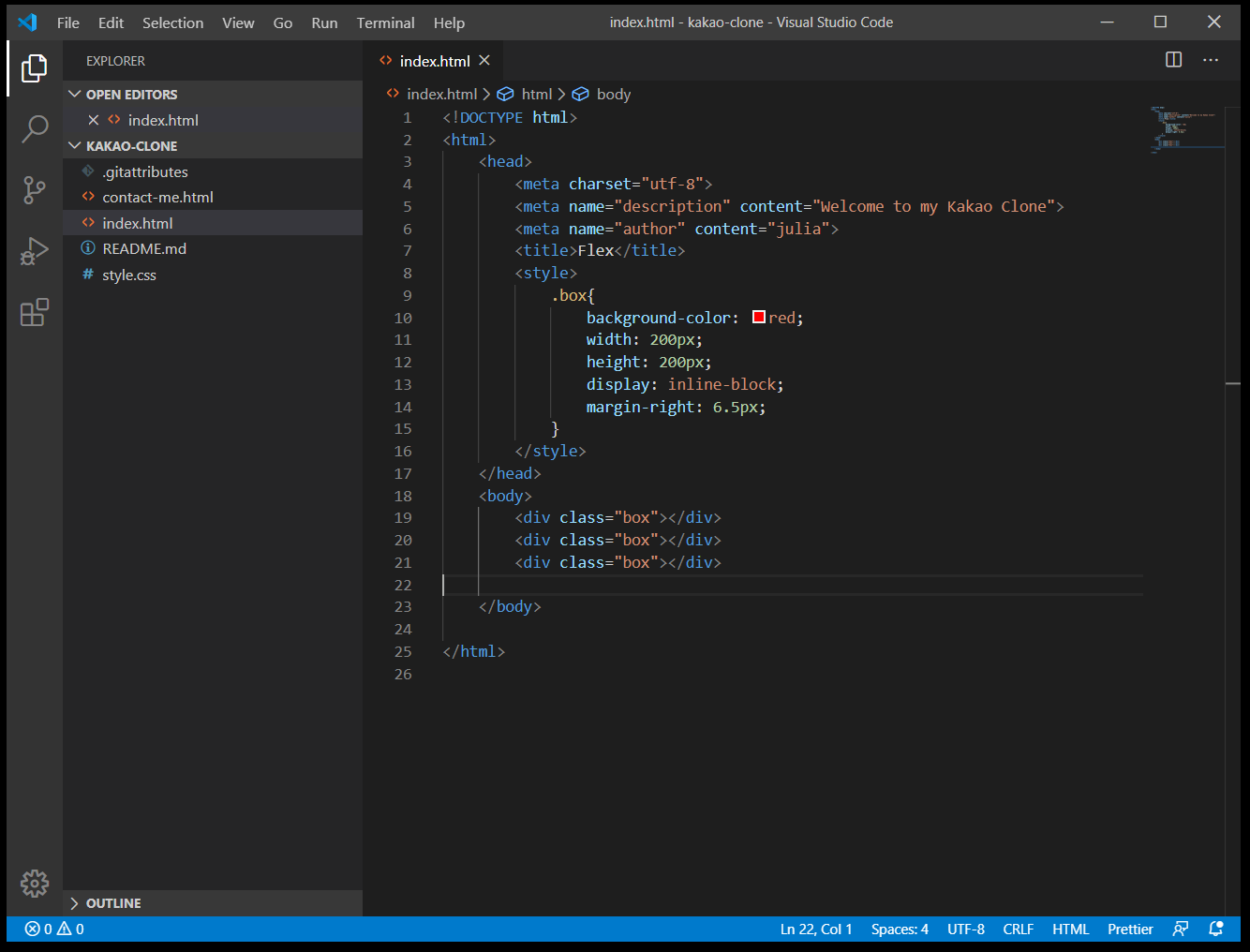
Task: Click the Split Editor icon
Action: 1173,60
